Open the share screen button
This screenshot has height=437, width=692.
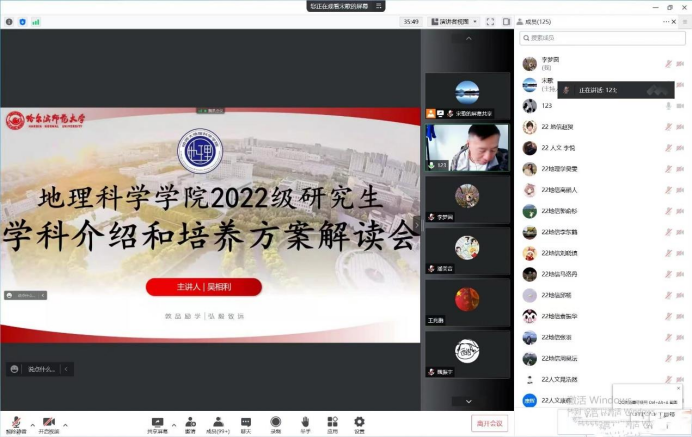pyautogui.click(x=157, y=423)
